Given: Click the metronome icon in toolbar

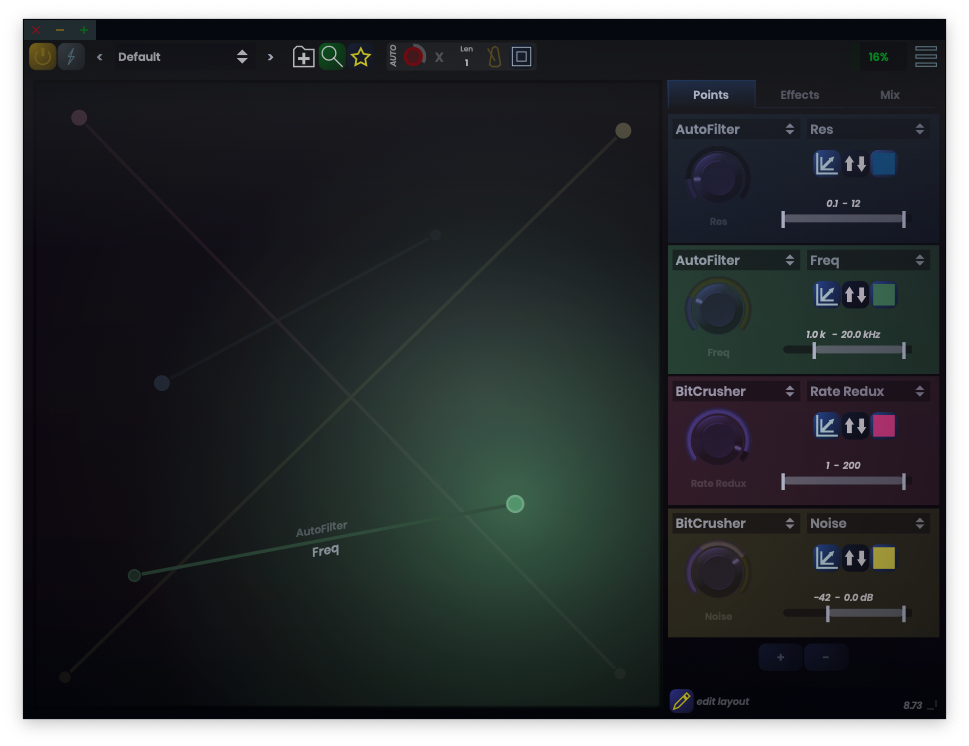Looking at the screenshot, I should (x=494, y=57).
